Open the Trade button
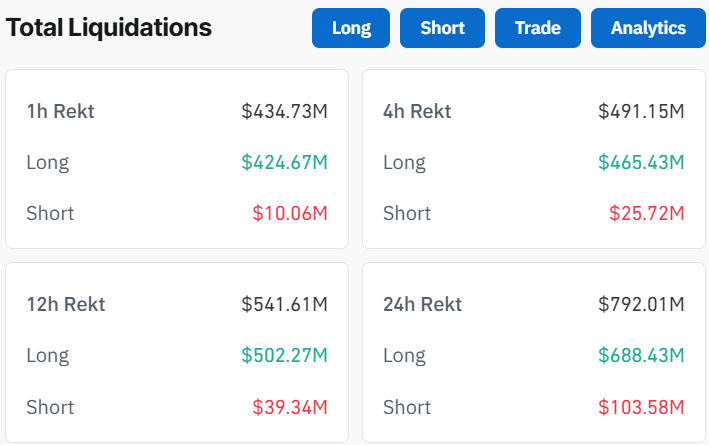This screenshot has width=709, height=445. click(x=538, y=28)
